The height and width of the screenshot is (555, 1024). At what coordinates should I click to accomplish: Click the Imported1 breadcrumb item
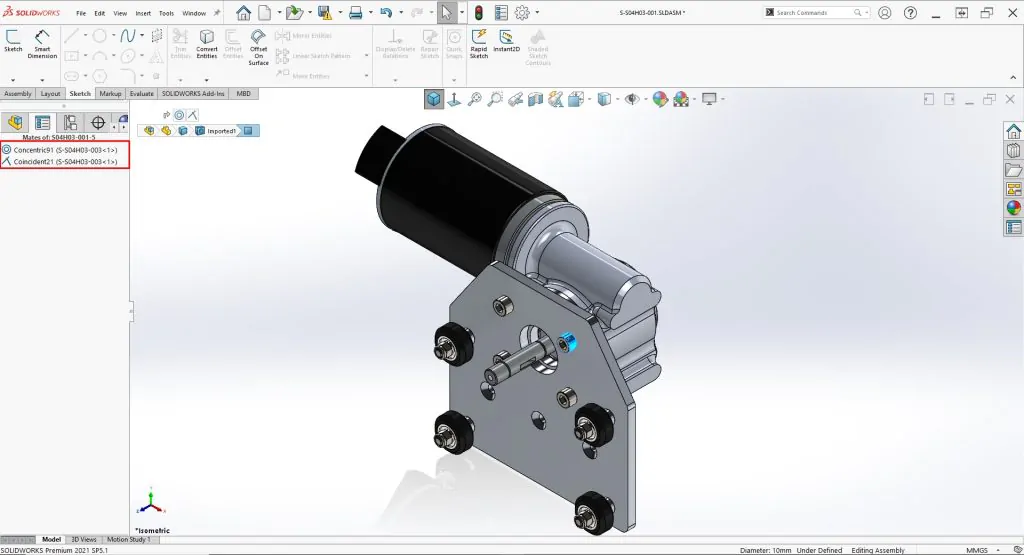tap(216, 131)
